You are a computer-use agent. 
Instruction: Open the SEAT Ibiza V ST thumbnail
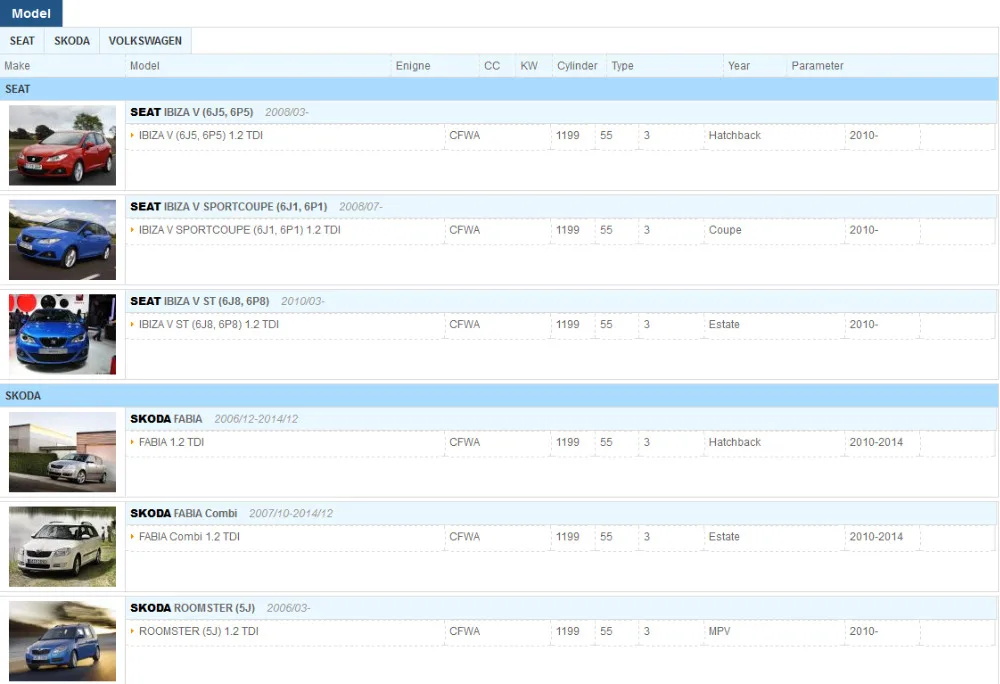point(62,334)
